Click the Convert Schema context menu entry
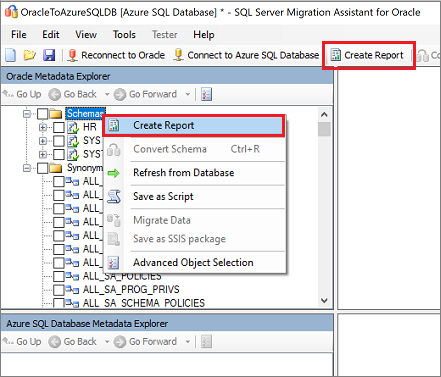This screenshot has width=441, height=377. pos(195,149)
